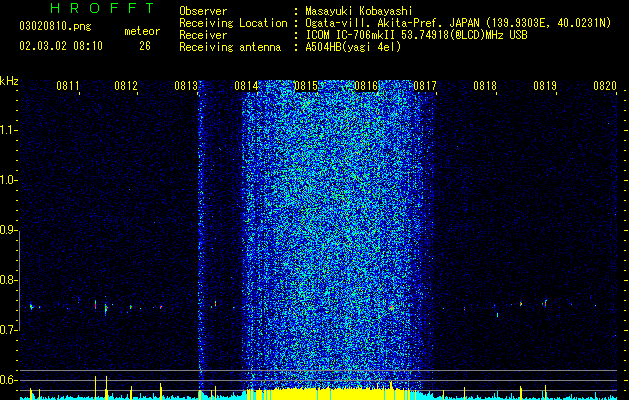Click the Observer label
The image size is (629, 400).
click(x=203, y=11)
